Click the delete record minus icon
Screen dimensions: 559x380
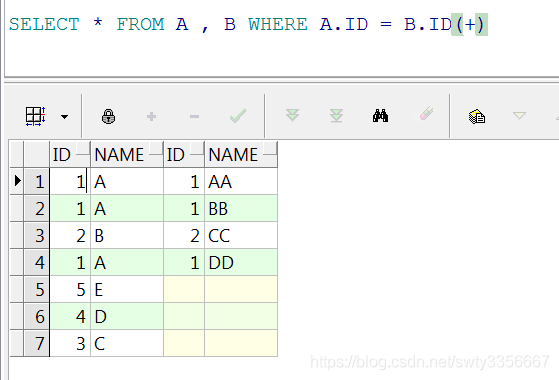pyautogui.click(x=194, y=116)
